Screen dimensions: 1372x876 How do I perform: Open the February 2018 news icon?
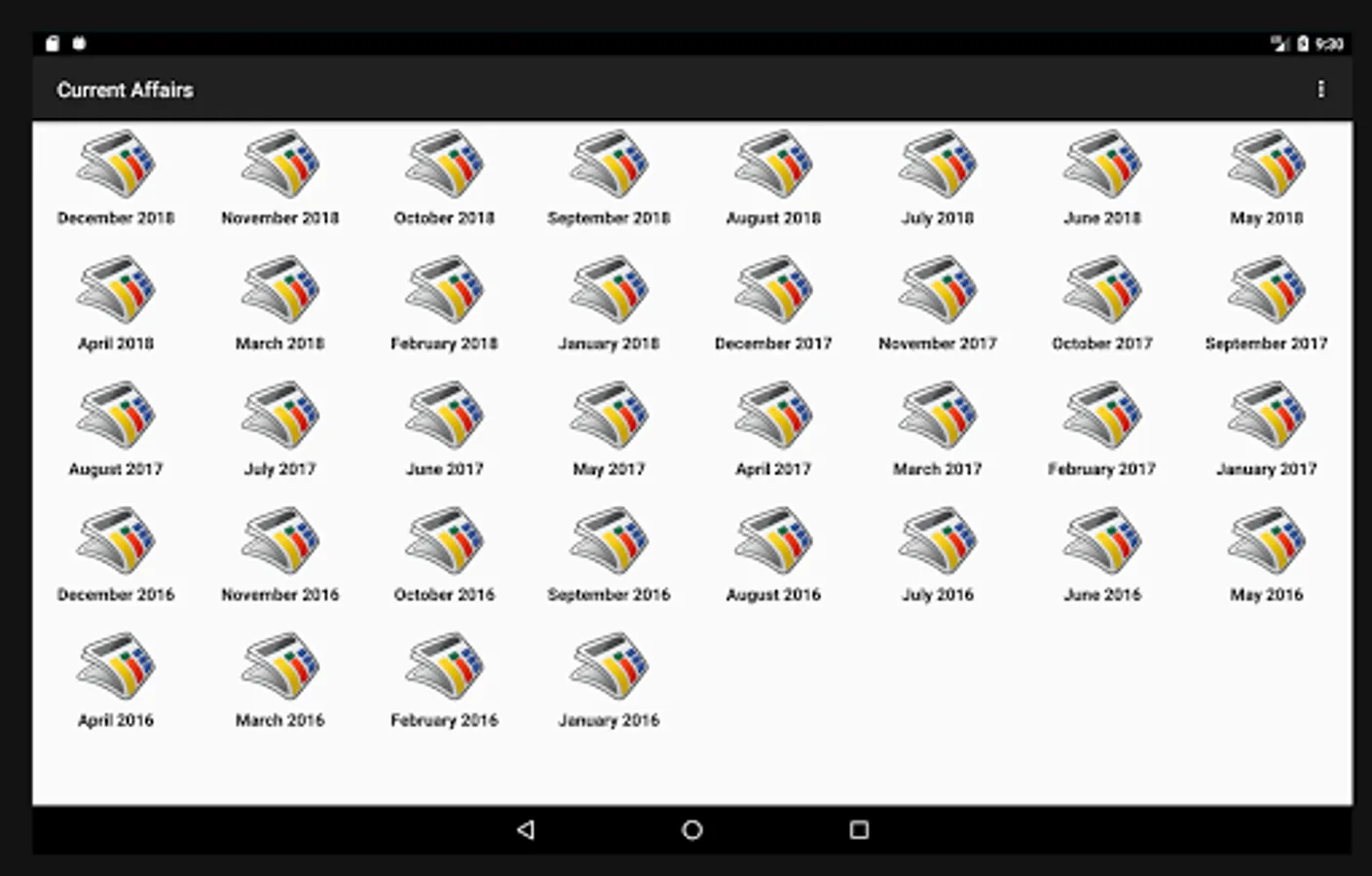tap(445, 290)
